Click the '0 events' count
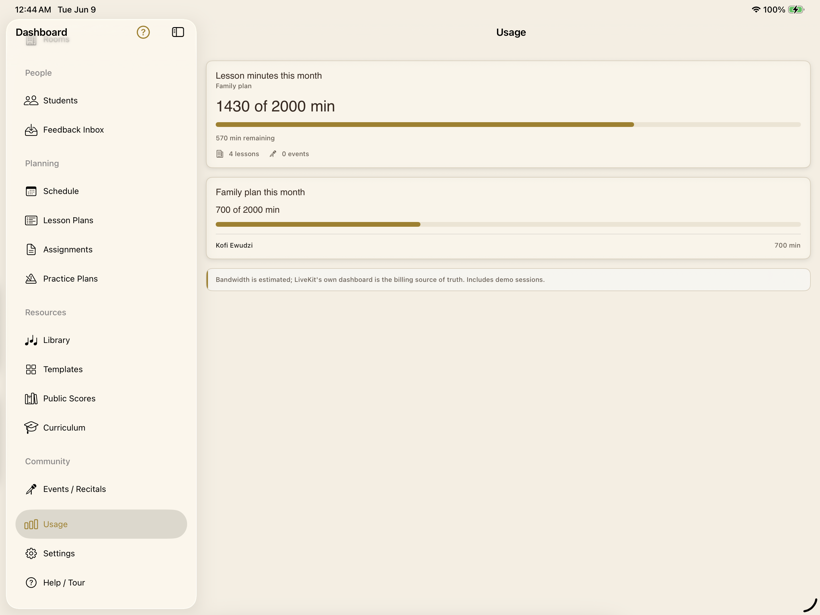This screenshot has width=820, height=615. pyautogui.click(x=295, y=154)
